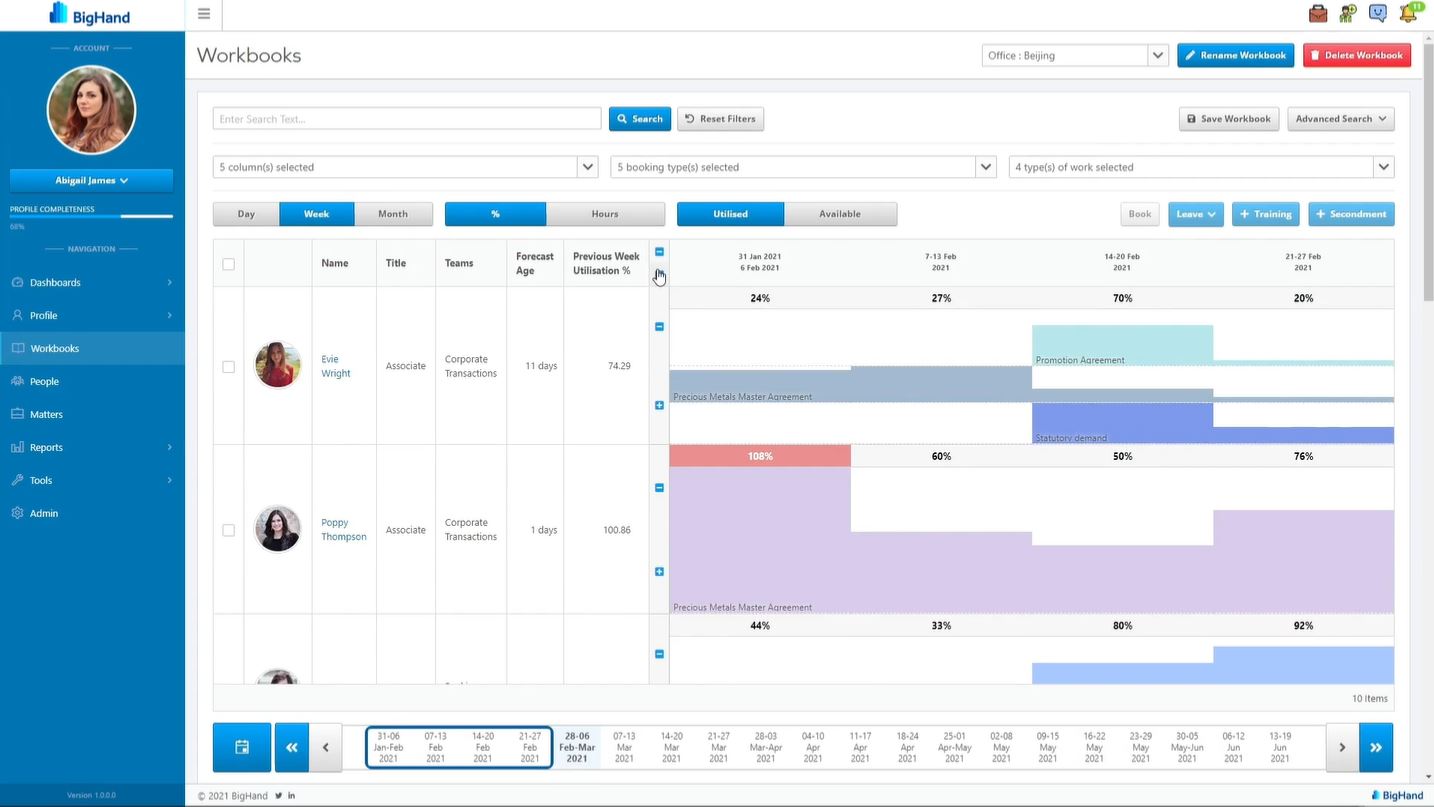This screenshot has height=807, width=1434.
Task: Jump back with the double-left arrow timeline icon
Action: click(290, 747)
